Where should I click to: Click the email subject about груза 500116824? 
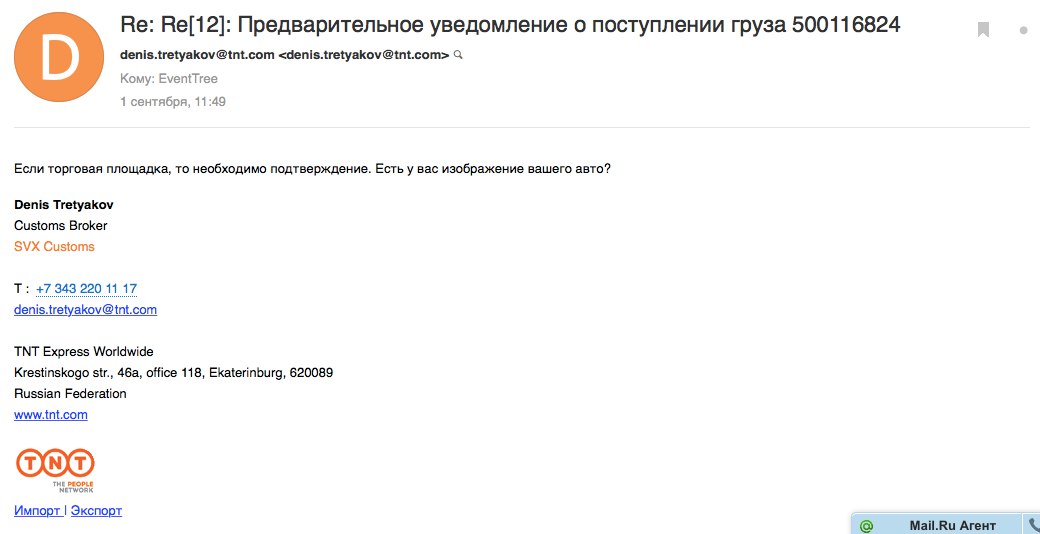click(510, 25)
